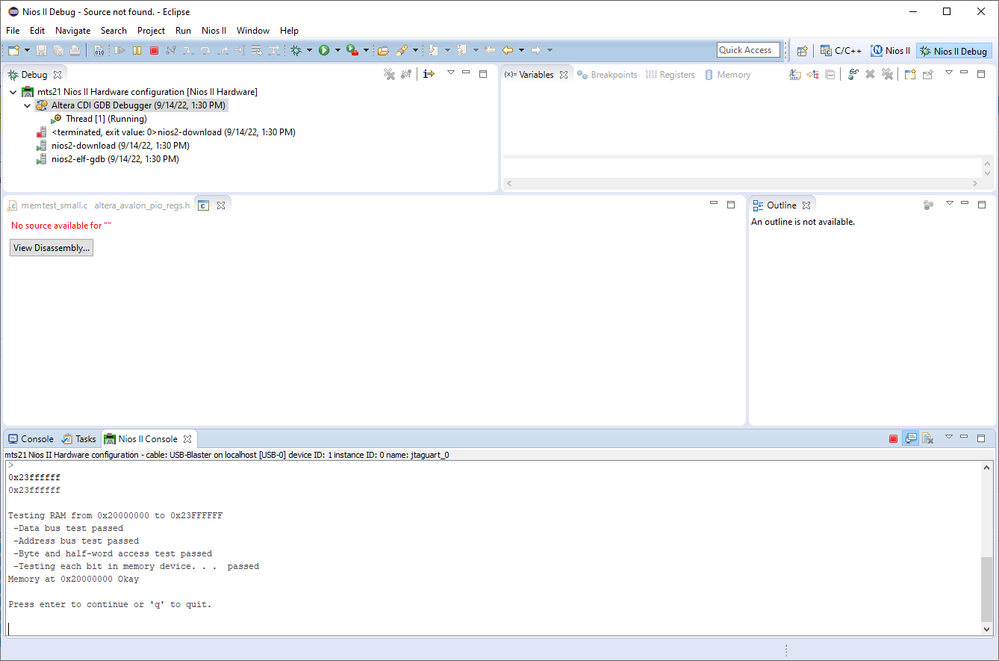The height and width of the screenshot is (661, 999).
Task: Select the Nios II Debug perspective button
Action: pyautogui.click(x=954, y=51)
